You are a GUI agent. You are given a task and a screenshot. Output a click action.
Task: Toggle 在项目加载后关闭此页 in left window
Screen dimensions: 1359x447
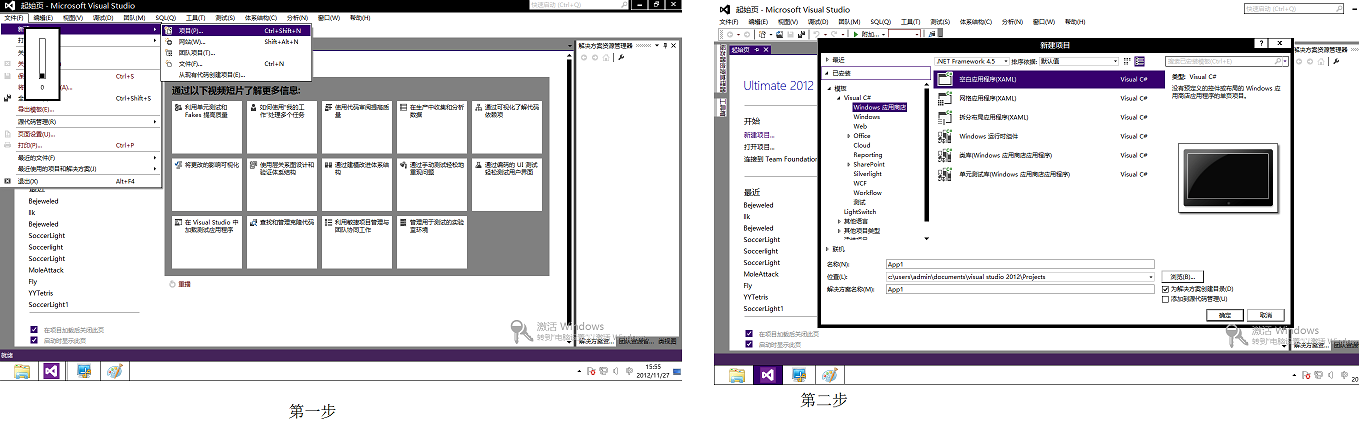point(34,329)
